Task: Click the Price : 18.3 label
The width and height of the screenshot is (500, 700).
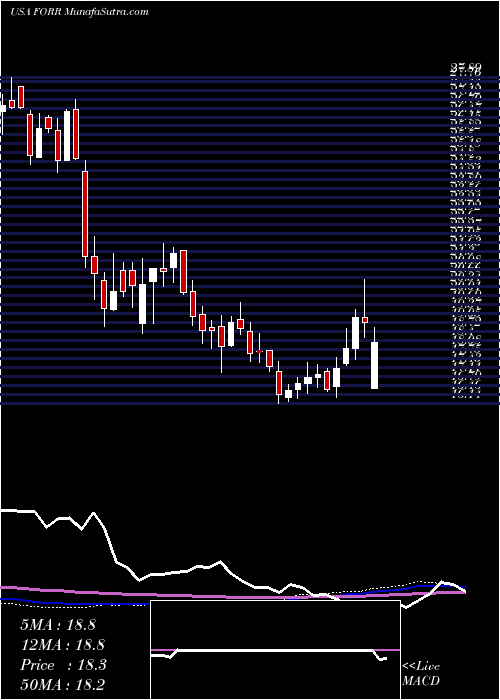Action: (x=63, y=665)
